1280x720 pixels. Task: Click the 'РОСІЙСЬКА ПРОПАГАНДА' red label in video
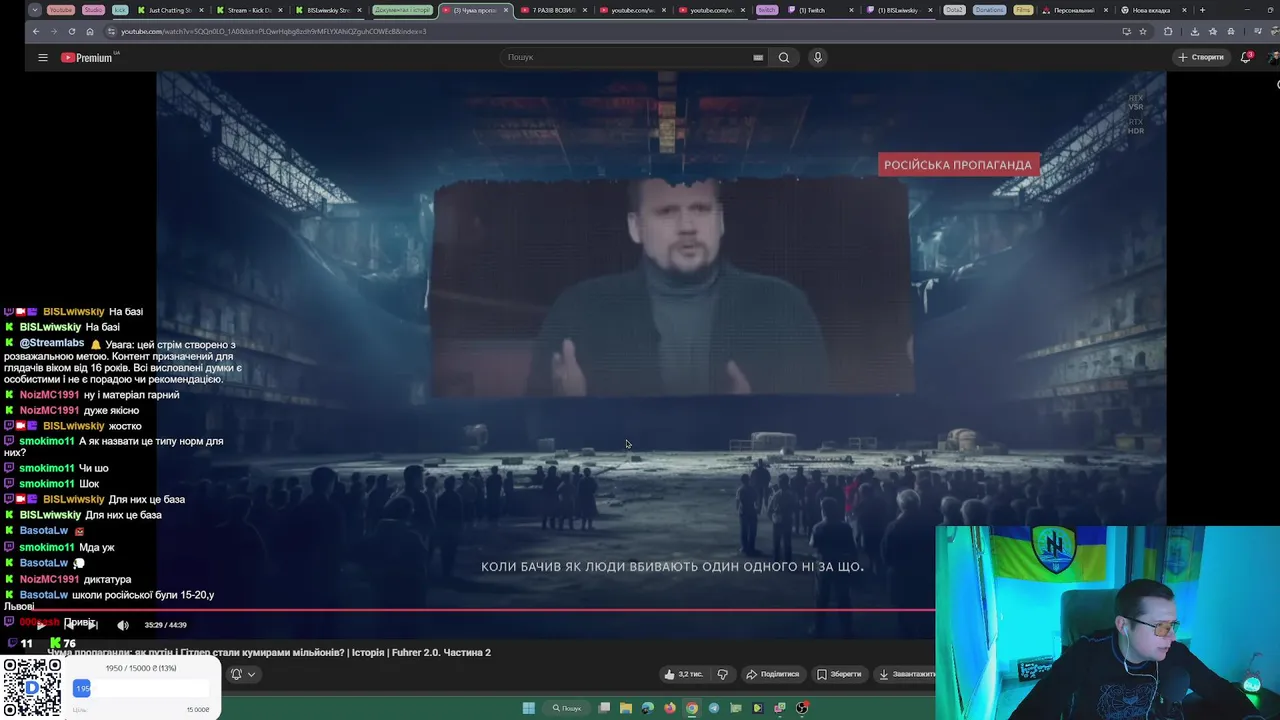(958, 165)
